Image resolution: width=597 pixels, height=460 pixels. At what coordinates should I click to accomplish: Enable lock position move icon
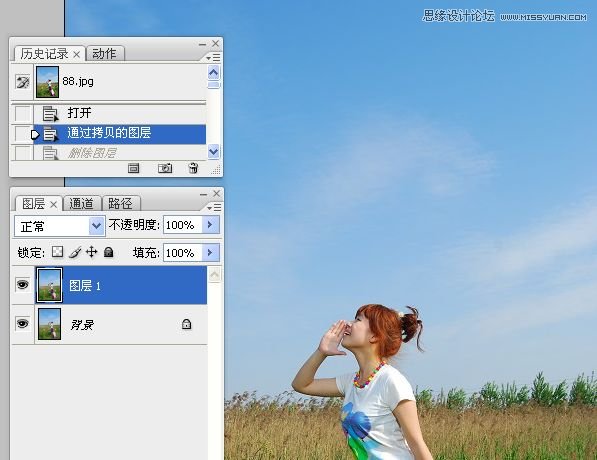pos(91,252)
